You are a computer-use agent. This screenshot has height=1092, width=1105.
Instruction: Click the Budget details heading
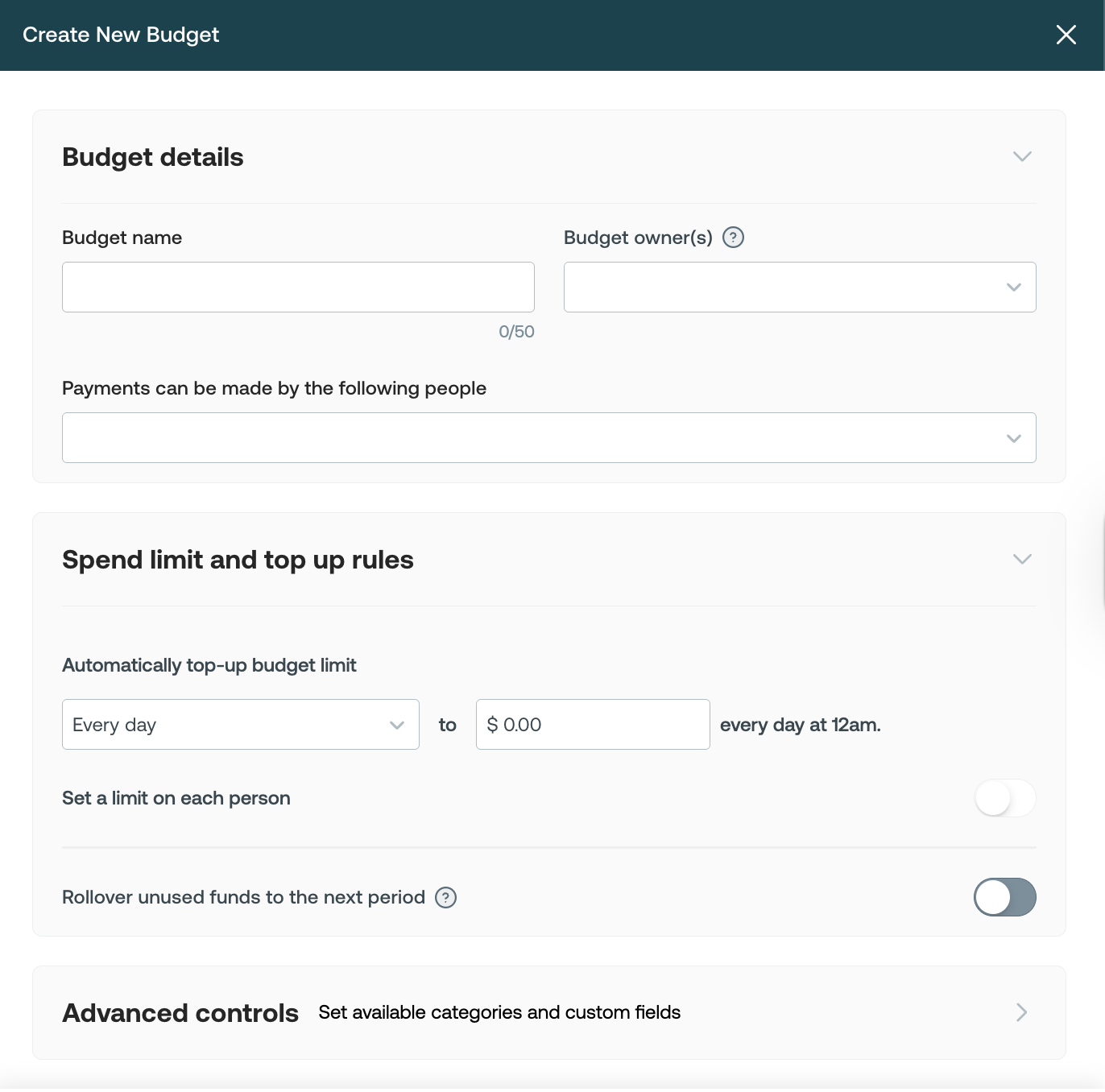tap(153, 157)
